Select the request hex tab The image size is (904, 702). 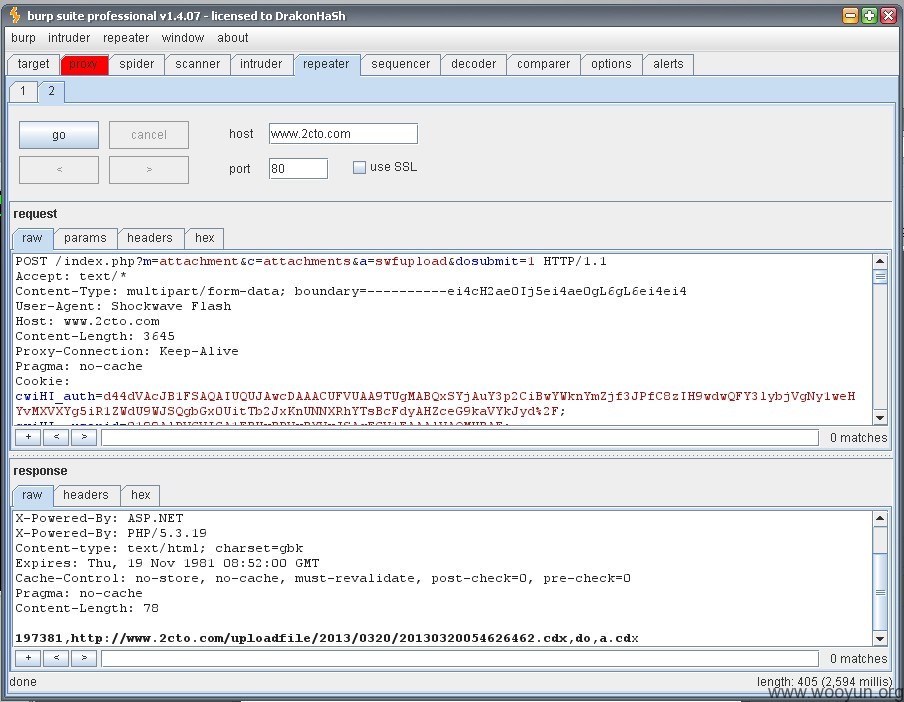coord(205,238)
